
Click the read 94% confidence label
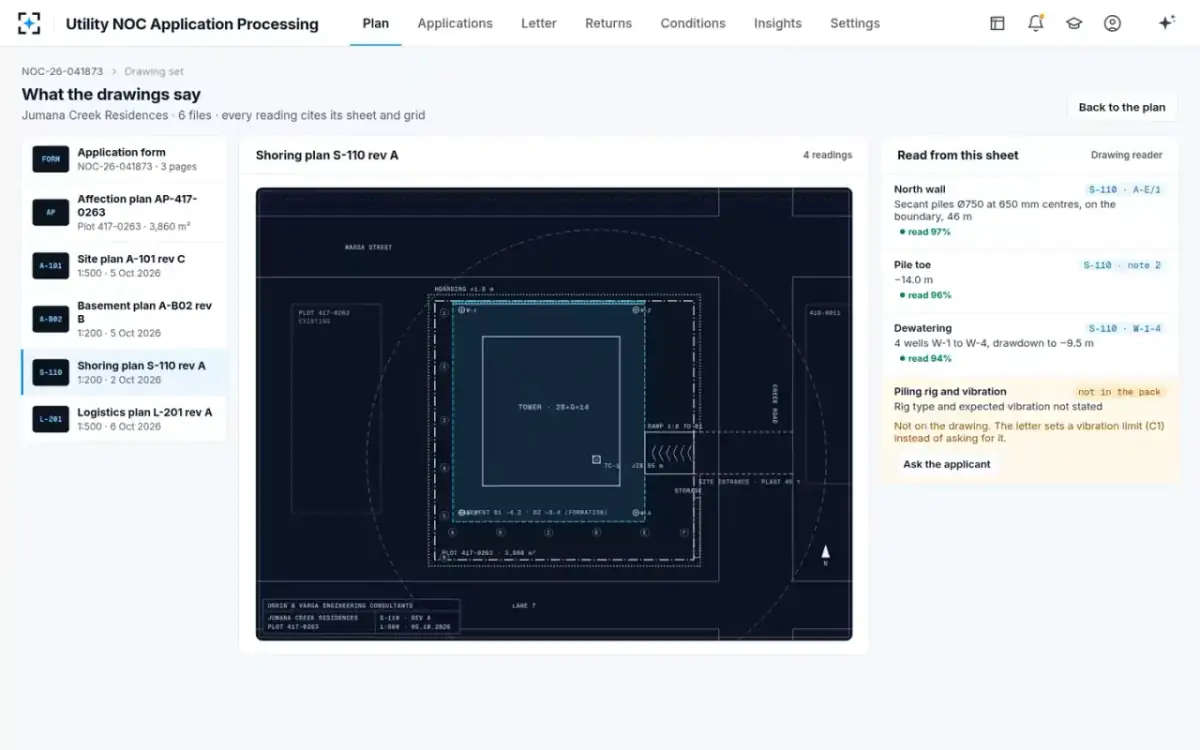[x=923, y=358]
